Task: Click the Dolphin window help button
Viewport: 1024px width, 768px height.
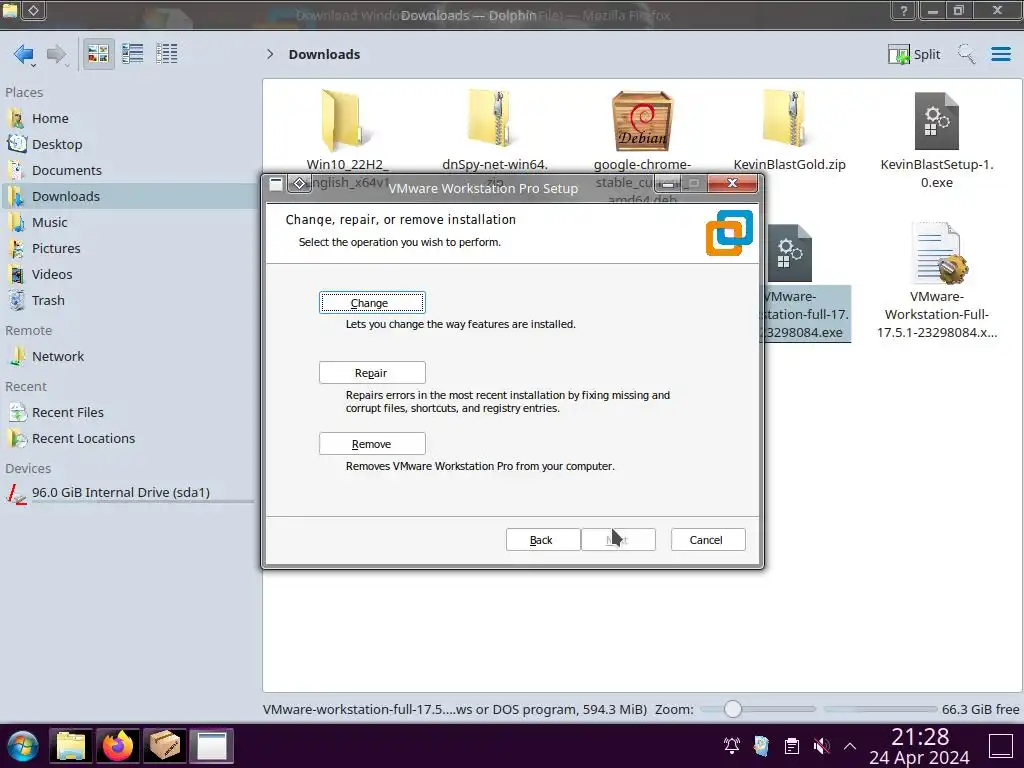Action: tap(904, 10)
